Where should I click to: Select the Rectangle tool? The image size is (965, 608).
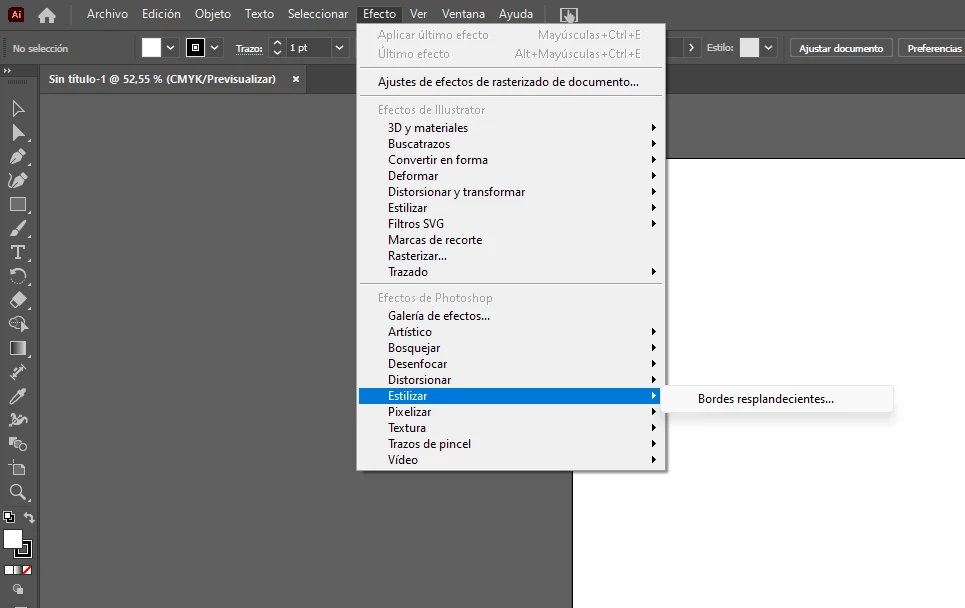tap(18, 204)
